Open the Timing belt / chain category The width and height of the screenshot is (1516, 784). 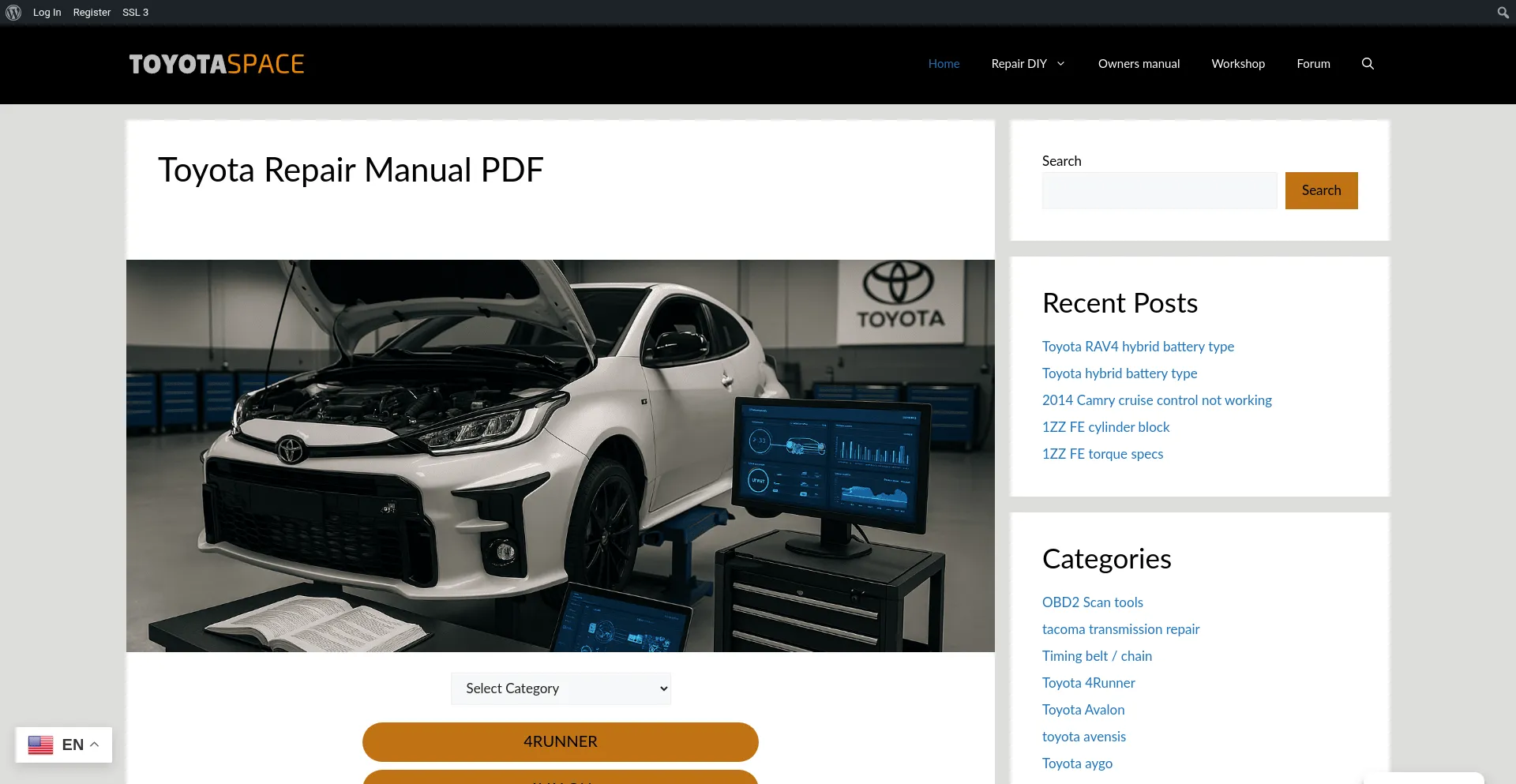point(1097,656)
